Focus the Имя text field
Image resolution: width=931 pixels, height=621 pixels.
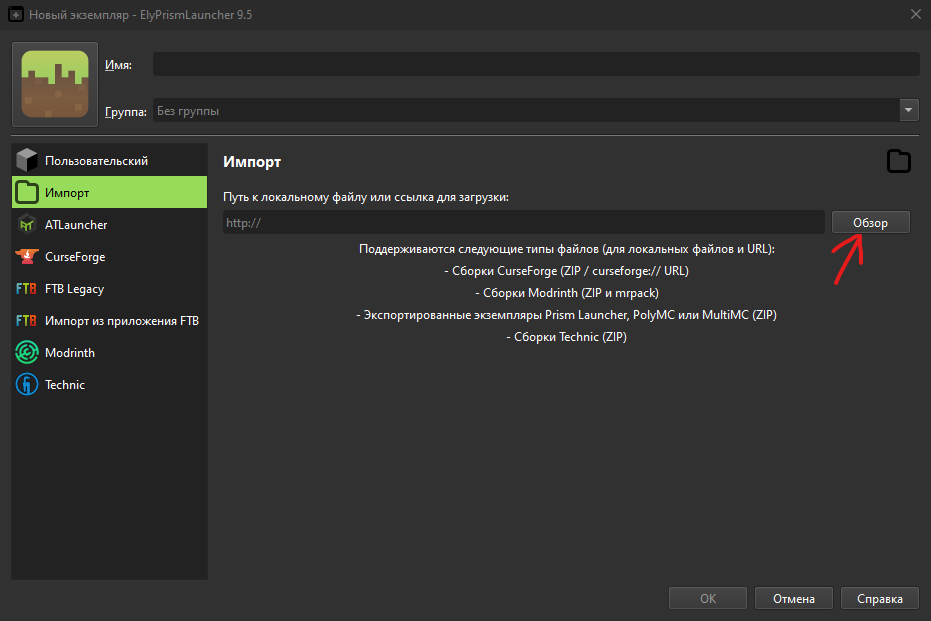tap(536, 64)
